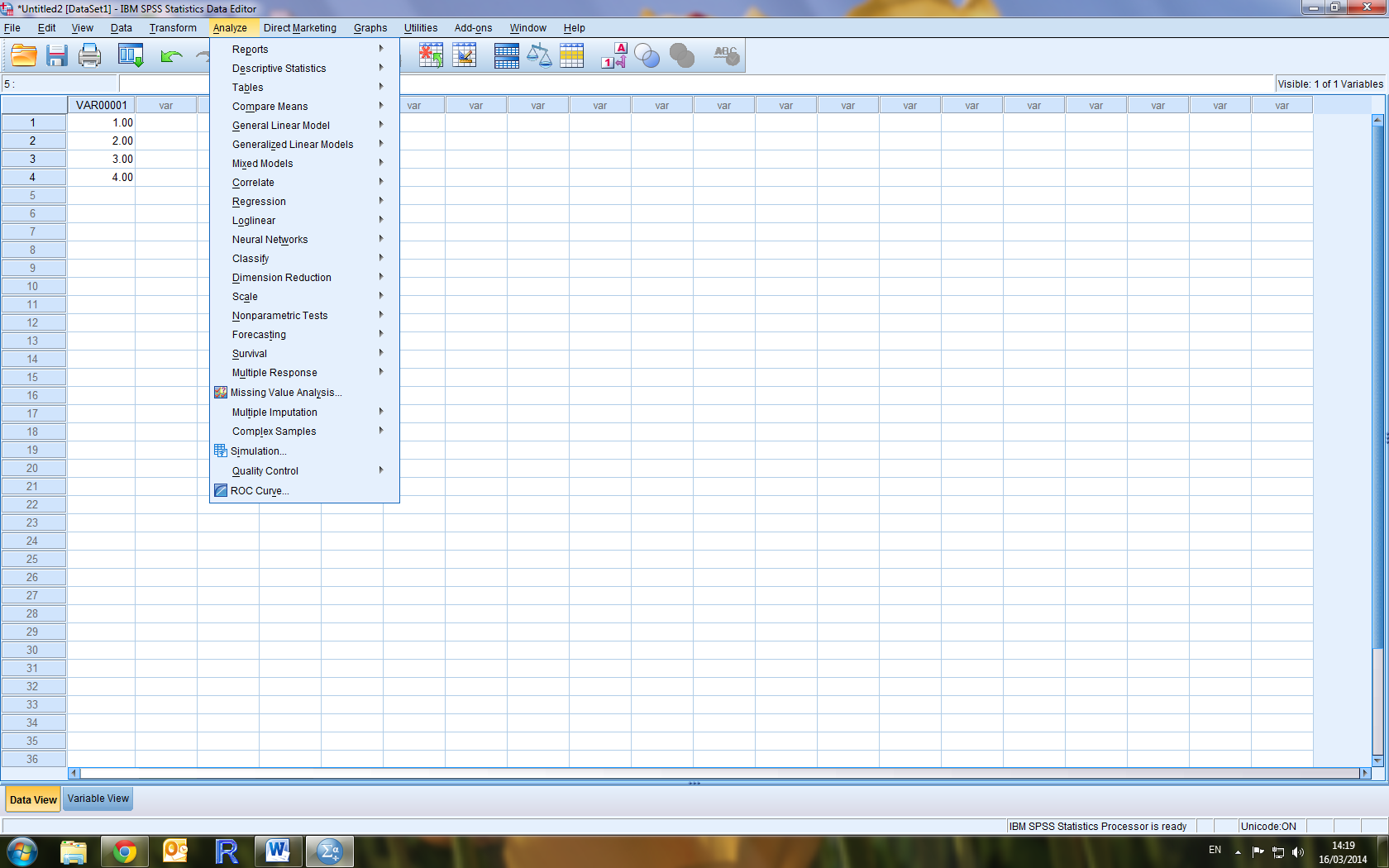The width and height of the screenshot is (1389, 868).
Task: Expand the Dimension Reduction submenu
Action: (304, 278)
